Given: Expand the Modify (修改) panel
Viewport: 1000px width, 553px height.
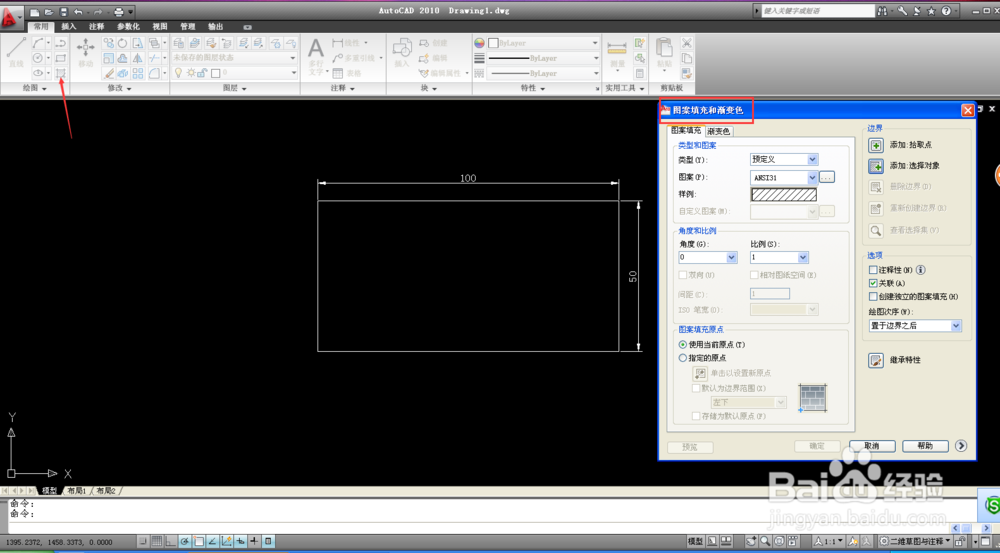Looking at the screenshot, I should tap(119, 88).
